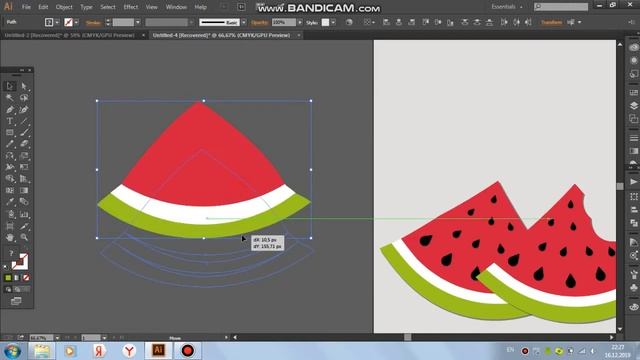Image resolution: width=640 pixels, height=360 pixels.
Task: Select the Selection tool (black arrow)
Action: (10, 86)
